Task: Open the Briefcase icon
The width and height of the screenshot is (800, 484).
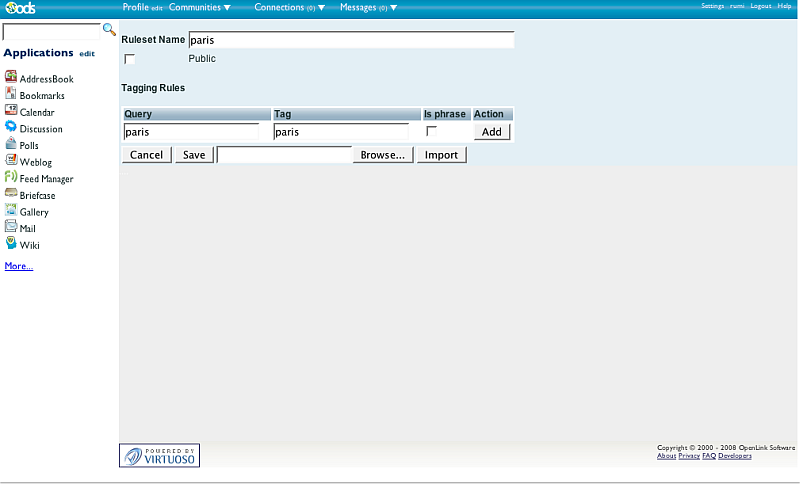Action: [11, 195]
